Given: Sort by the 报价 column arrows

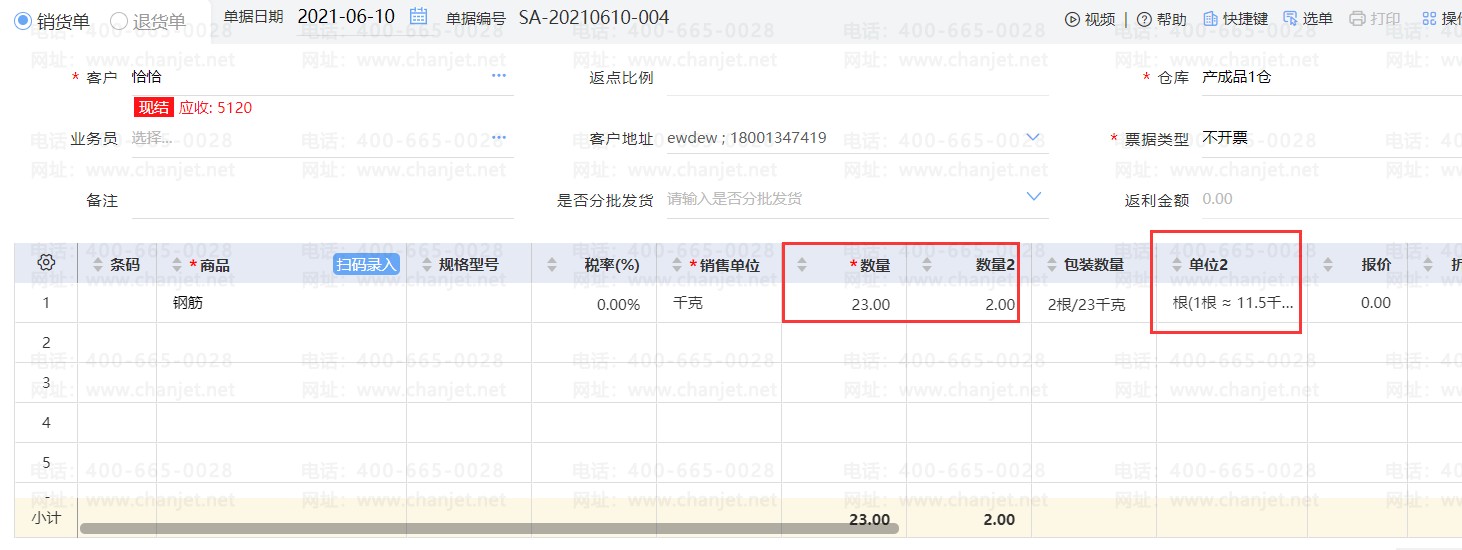Looking at the screenshot, I should [1328, 265].
